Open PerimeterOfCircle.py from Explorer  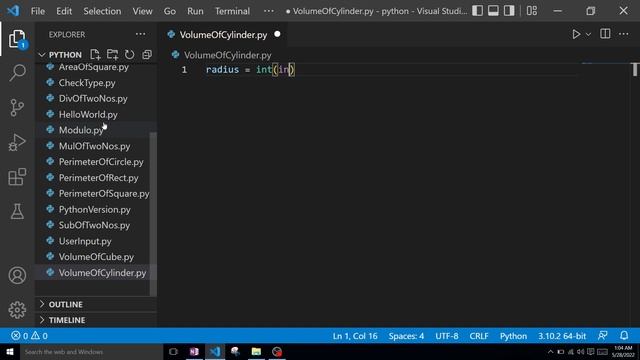[101, 162]
